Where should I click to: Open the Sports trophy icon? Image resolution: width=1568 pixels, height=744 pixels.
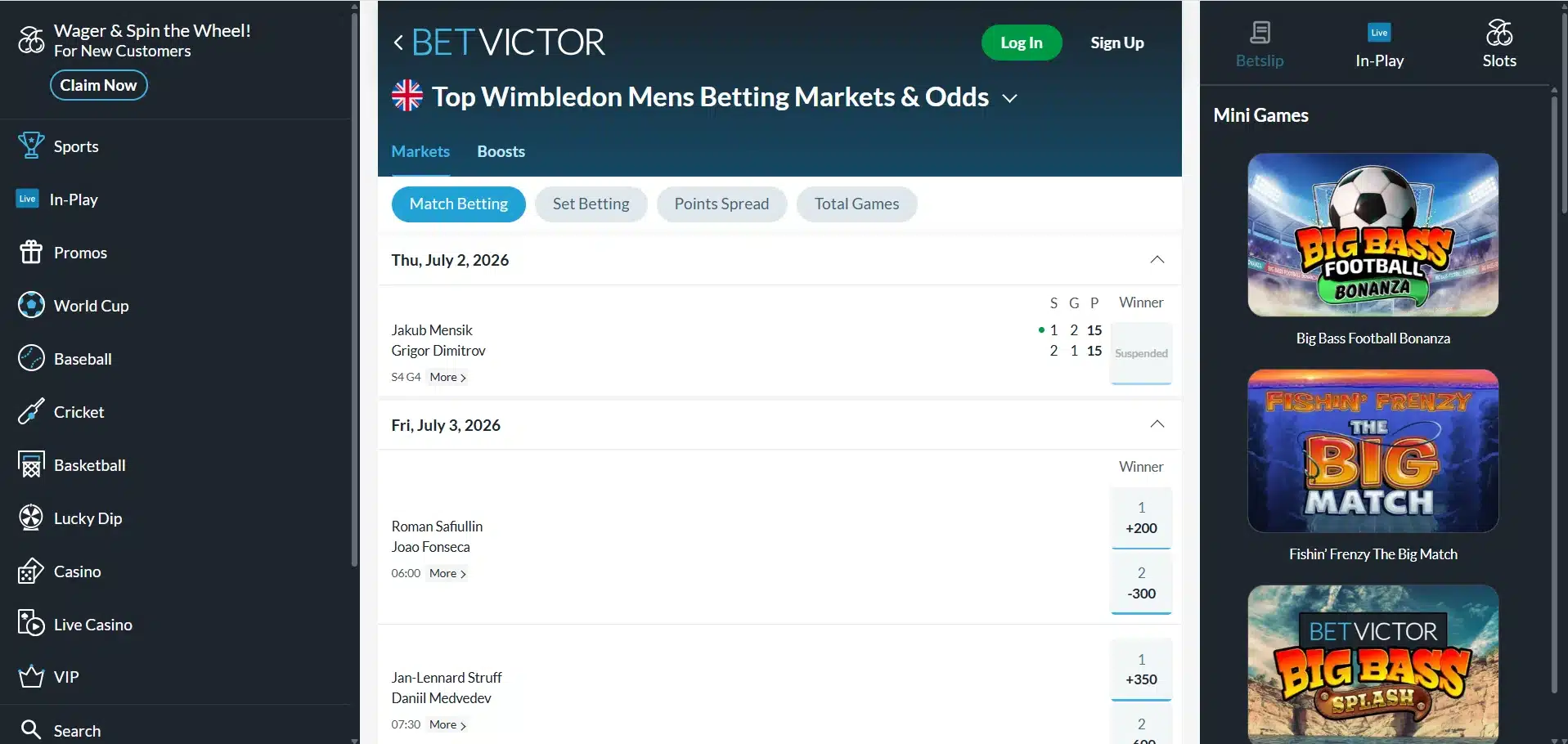click(31, 146)
